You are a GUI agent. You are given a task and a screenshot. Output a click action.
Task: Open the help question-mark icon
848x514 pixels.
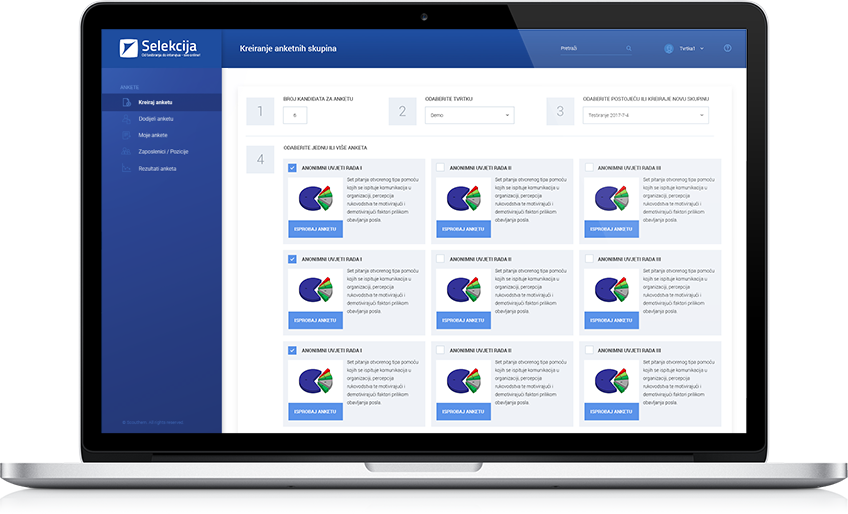[727, 48]
